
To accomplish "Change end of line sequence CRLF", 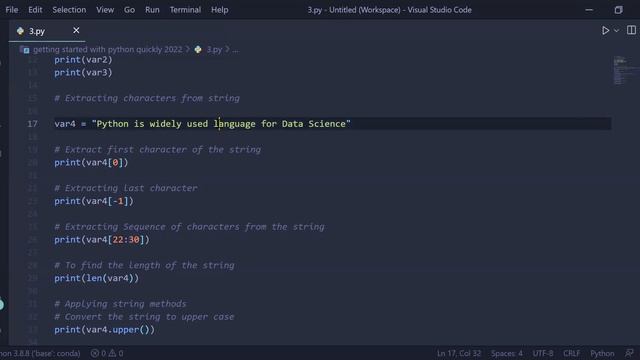I will 571,353.
